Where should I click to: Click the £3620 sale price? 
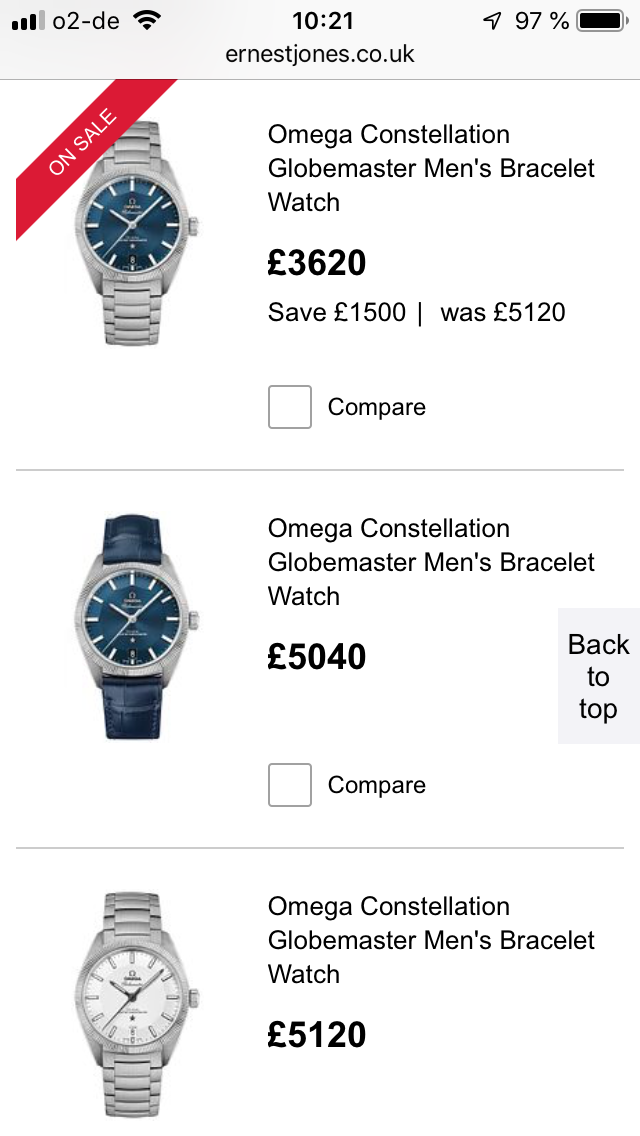click(x=317, y=263)
